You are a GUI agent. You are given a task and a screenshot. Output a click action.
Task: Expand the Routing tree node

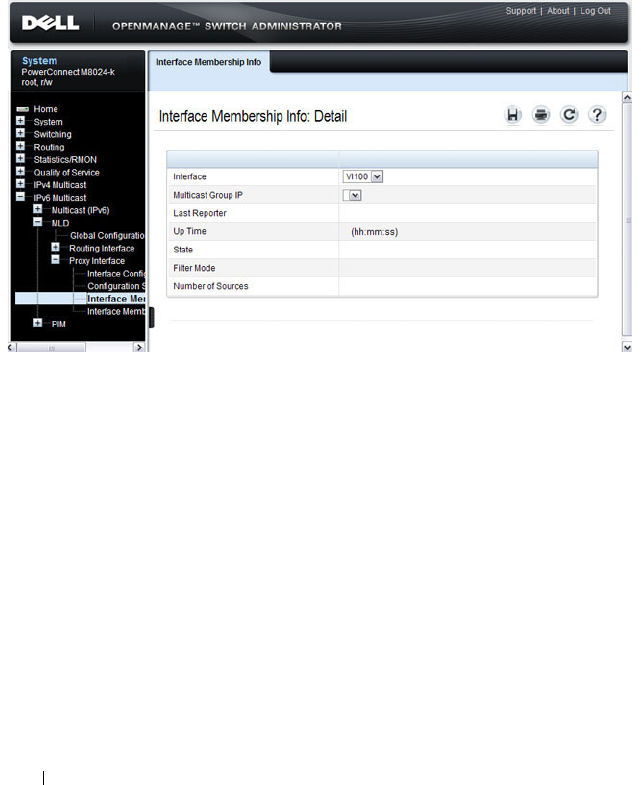coord(20,147)
